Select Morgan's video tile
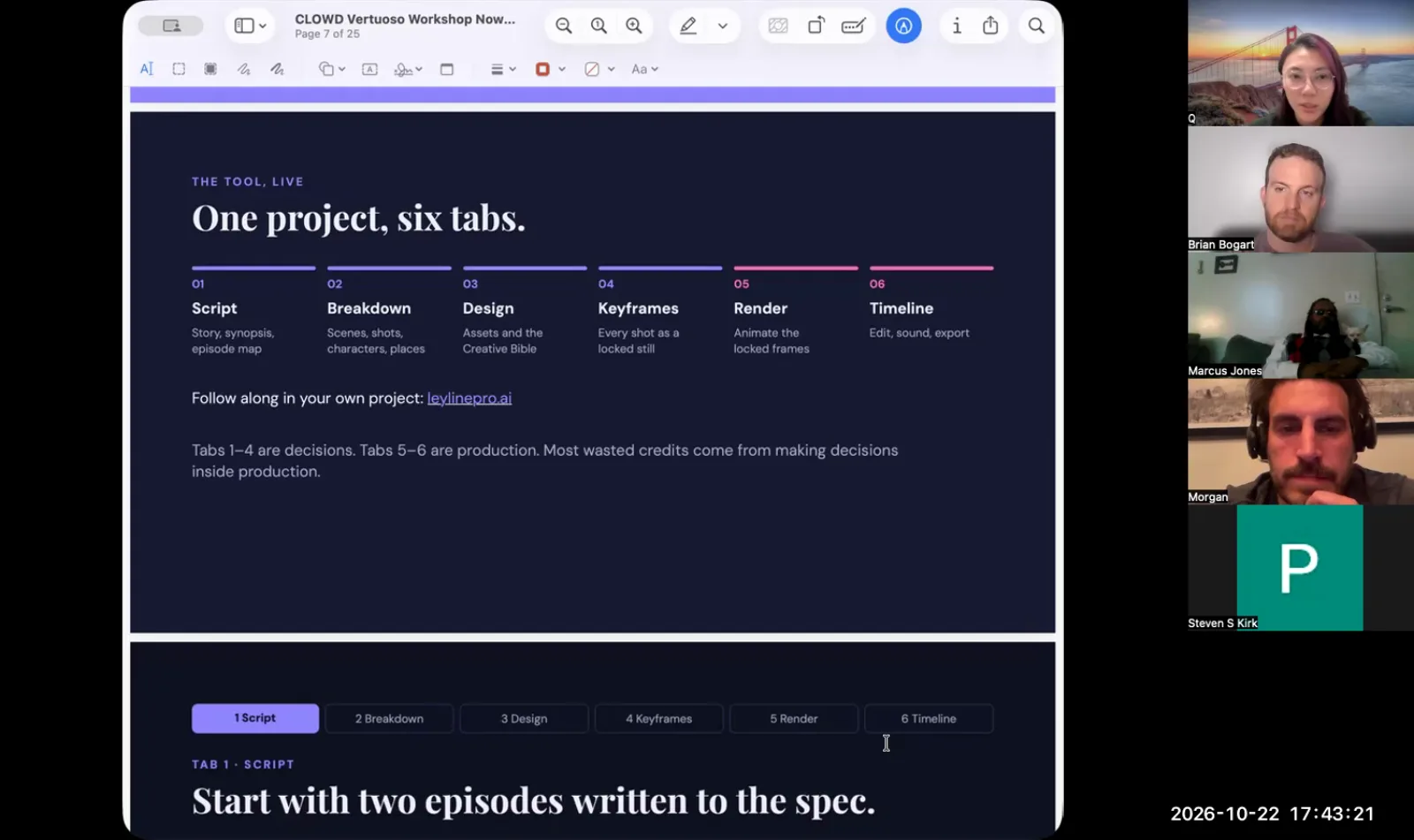Viewport: 1414px width, 840px height. [1301, 442]
